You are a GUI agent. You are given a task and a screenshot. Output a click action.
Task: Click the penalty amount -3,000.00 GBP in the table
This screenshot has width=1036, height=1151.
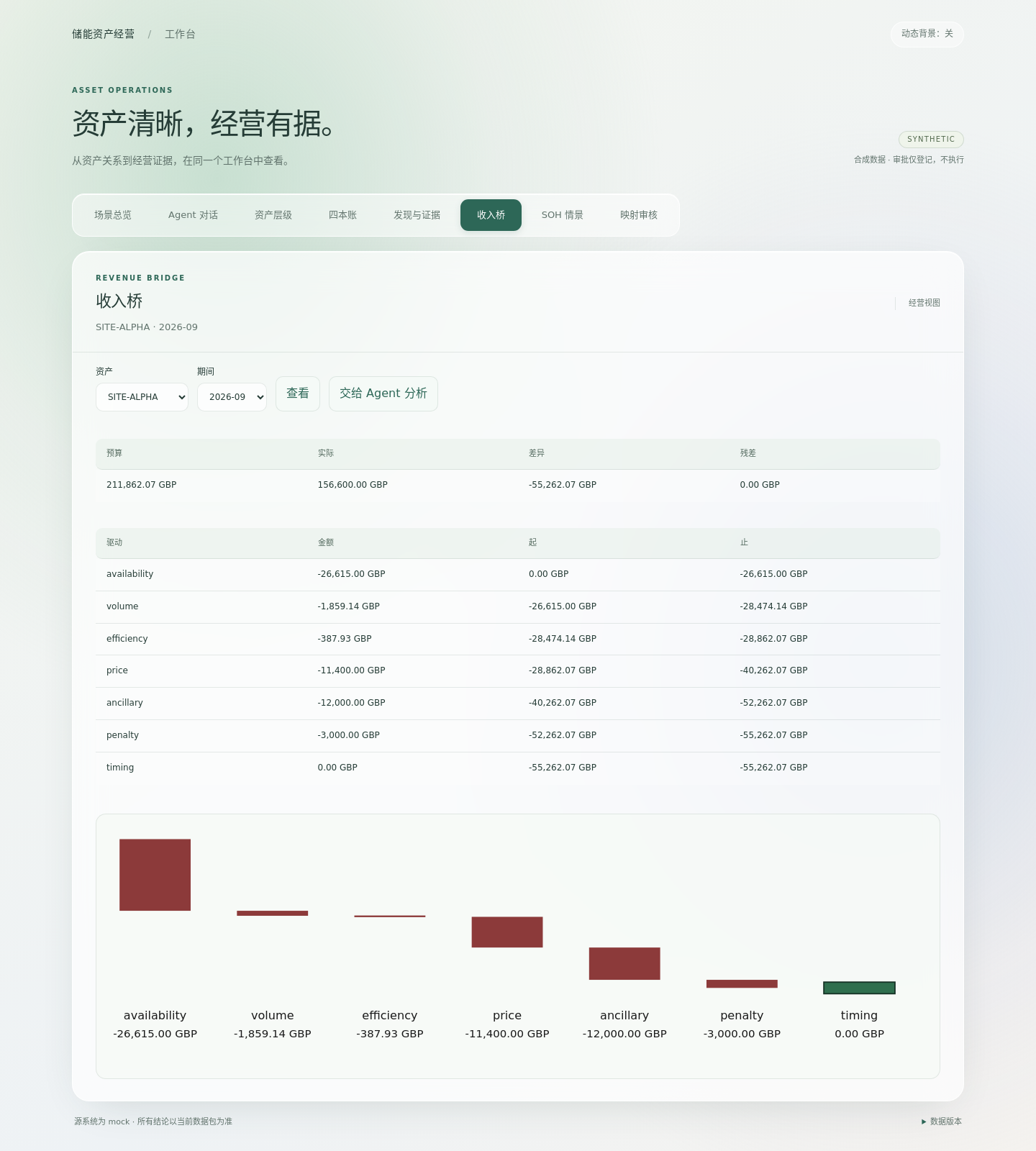click(x=349, y=735)
